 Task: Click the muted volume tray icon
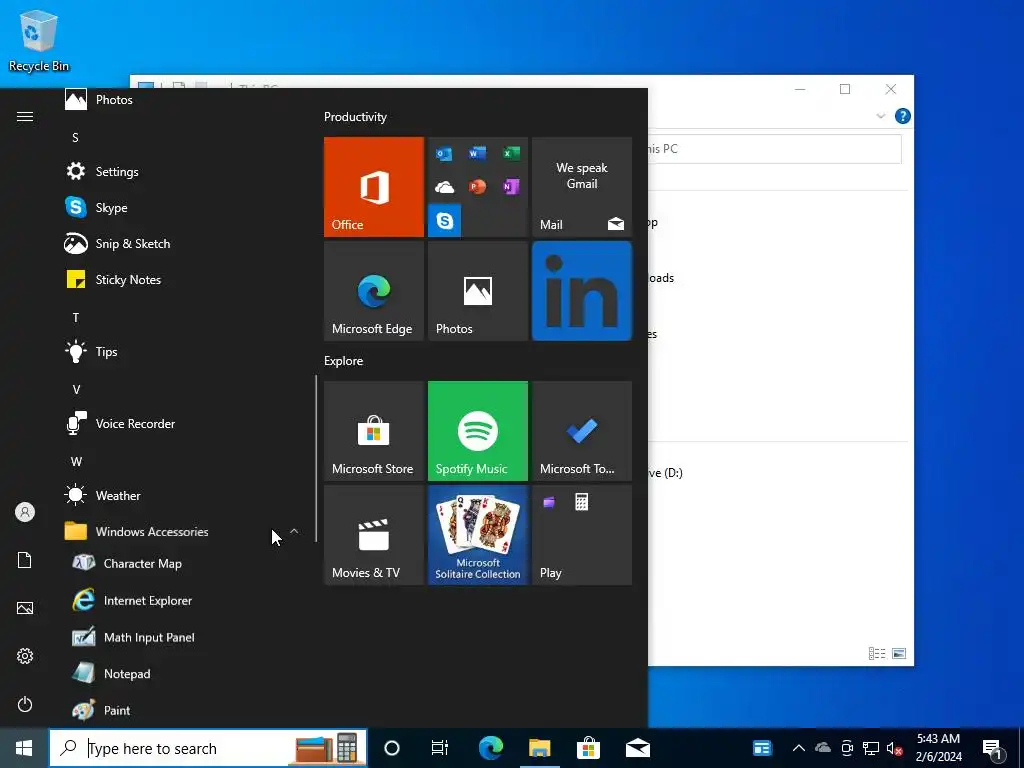tap(894, 748)
